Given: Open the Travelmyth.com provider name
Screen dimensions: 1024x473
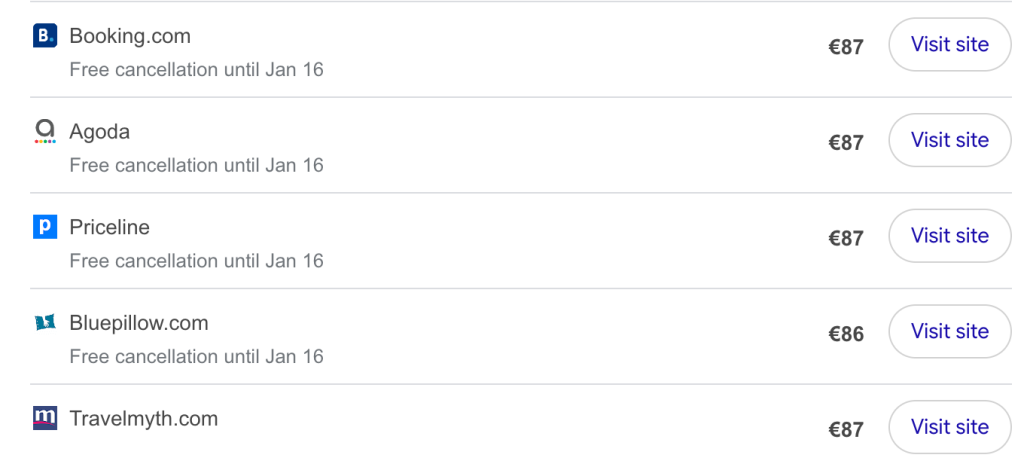Looking at the screenshot, I should pyautogui.click(x=144, y=419).
